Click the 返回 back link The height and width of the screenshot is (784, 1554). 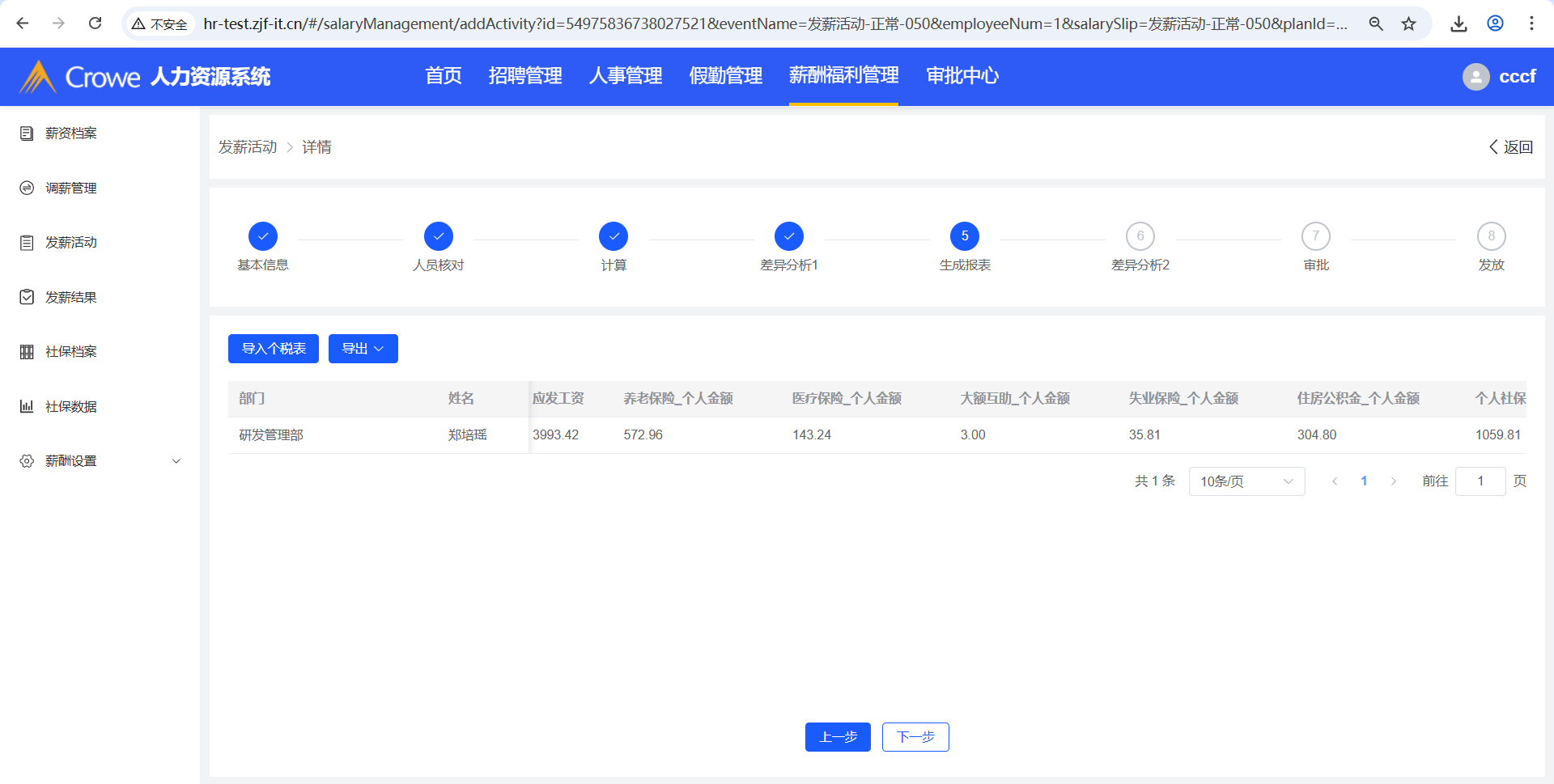1510,147
